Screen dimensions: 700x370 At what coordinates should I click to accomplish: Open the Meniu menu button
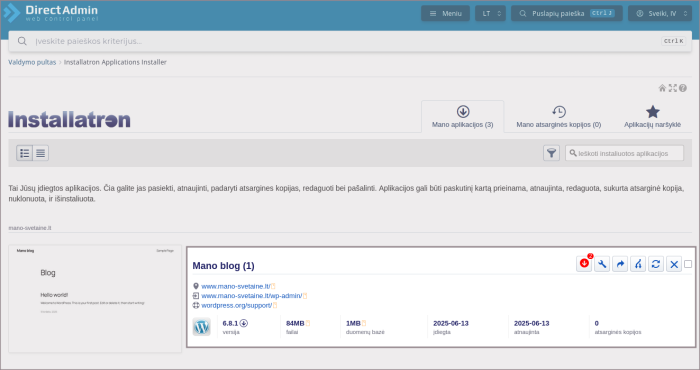click(x=445, y=13)
